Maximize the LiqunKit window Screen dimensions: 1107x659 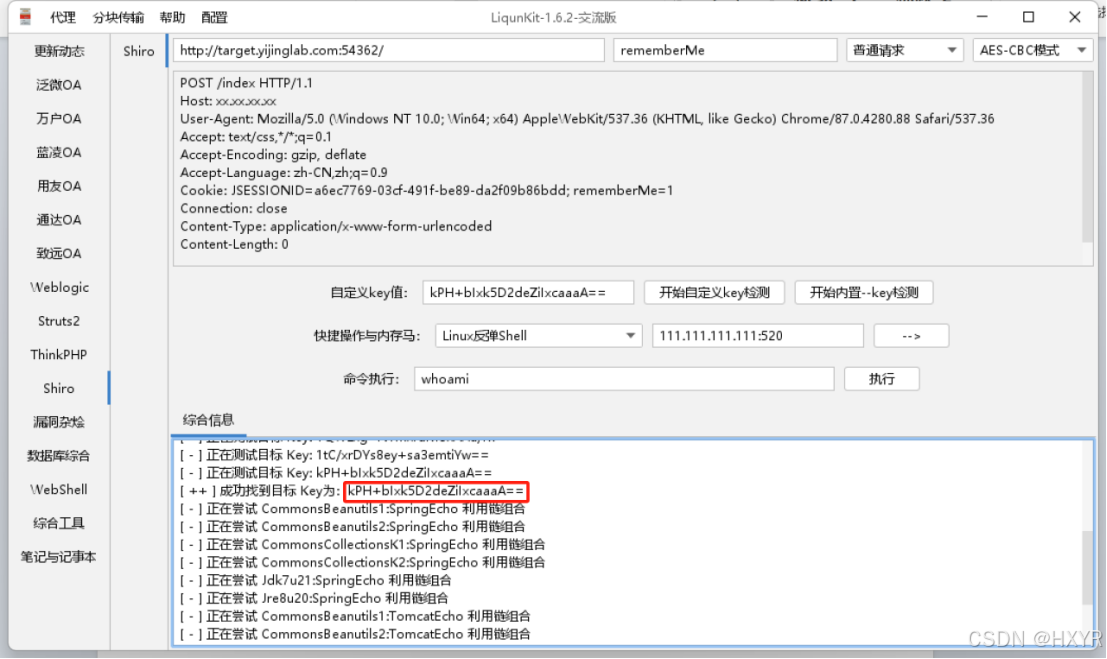tap(1028, 17)
